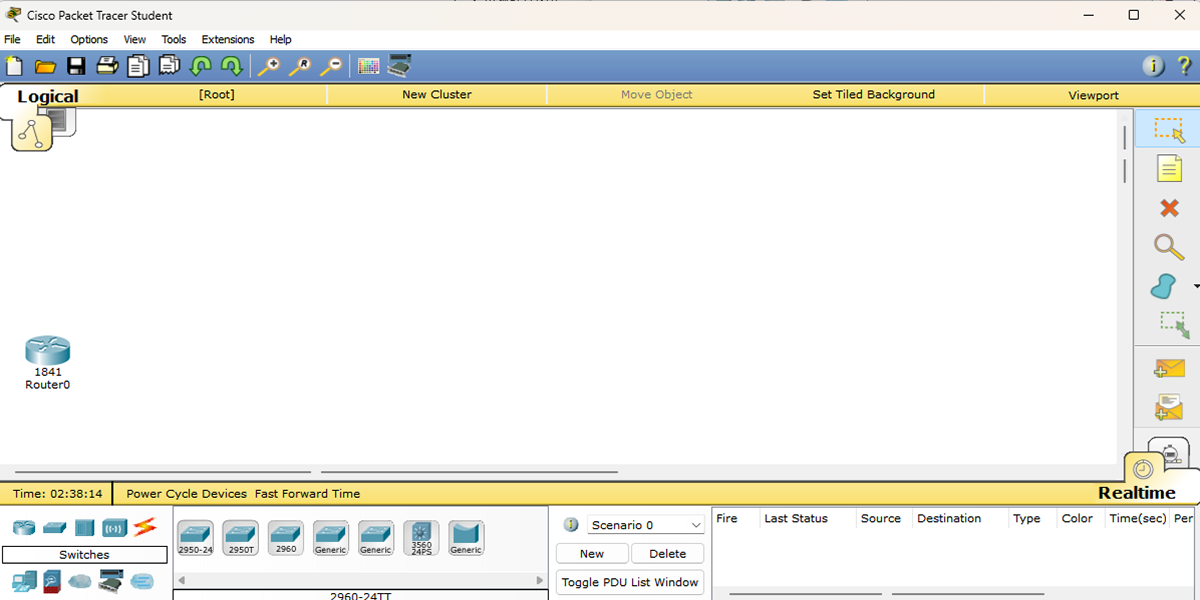Click the New scenario button

[592, 553]
